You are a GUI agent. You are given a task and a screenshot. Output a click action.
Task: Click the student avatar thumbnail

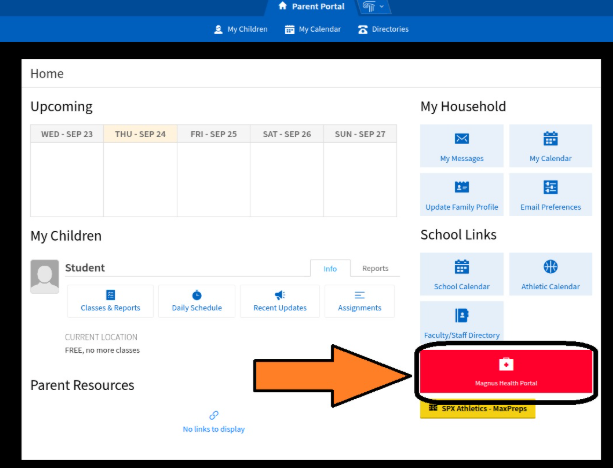point(45,276)
